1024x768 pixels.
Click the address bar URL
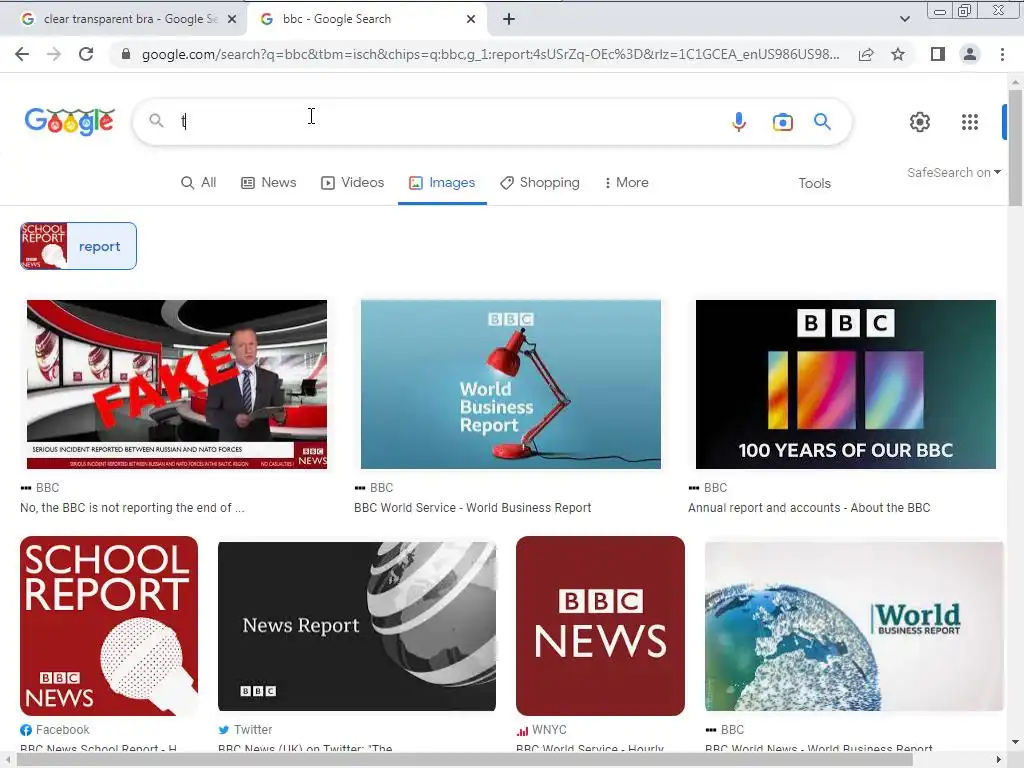coord(490,54)
